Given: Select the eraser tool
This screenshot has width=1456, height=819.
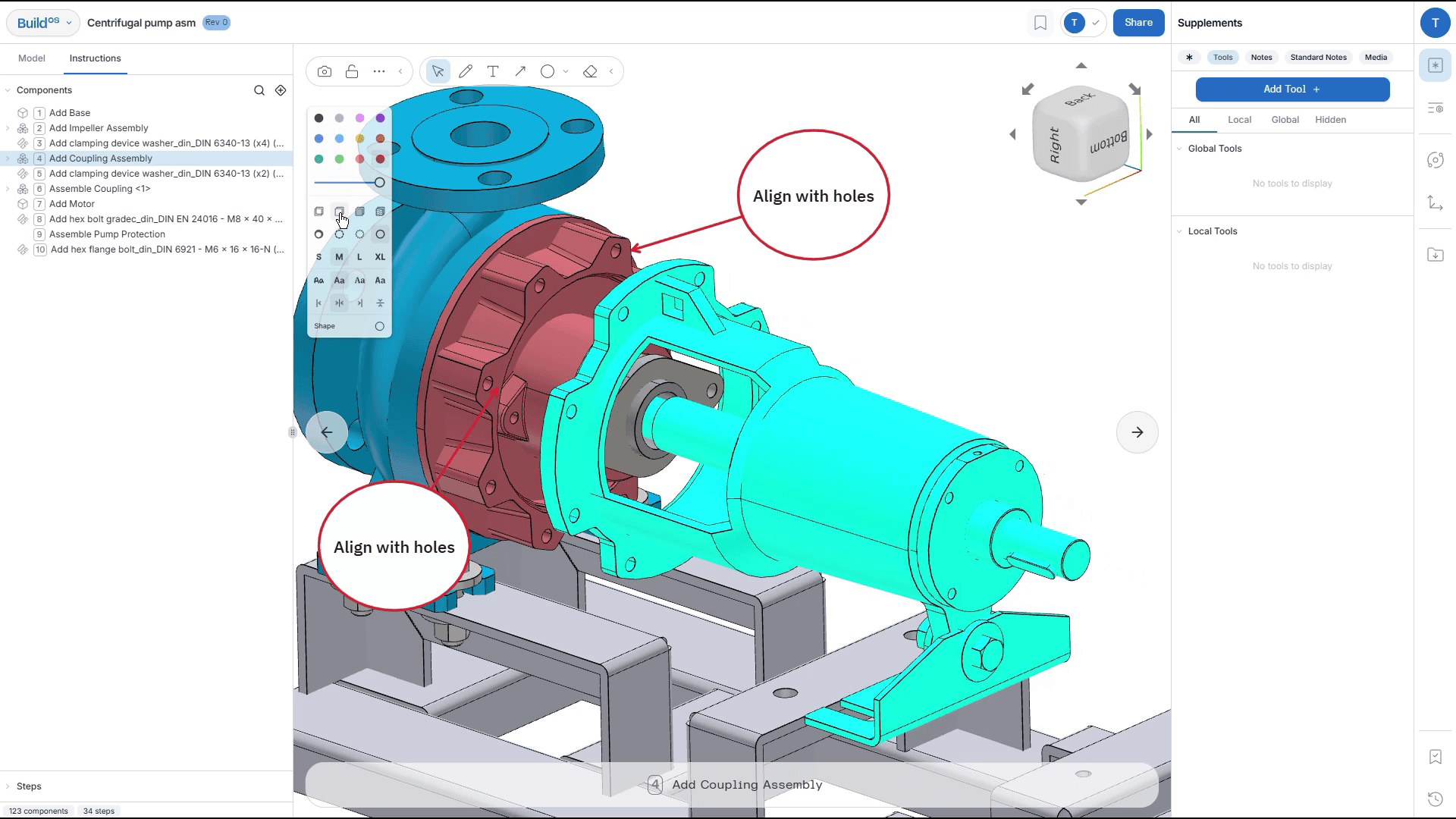Looking at the screenshot, I should (x=590, y=71).
